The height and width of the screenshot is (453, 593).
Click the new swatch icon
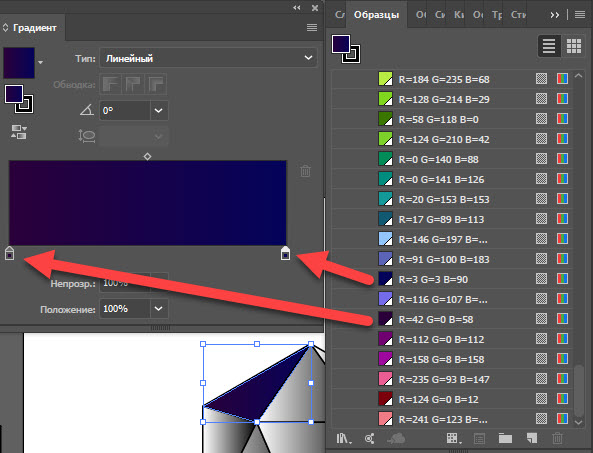[532, 438]
